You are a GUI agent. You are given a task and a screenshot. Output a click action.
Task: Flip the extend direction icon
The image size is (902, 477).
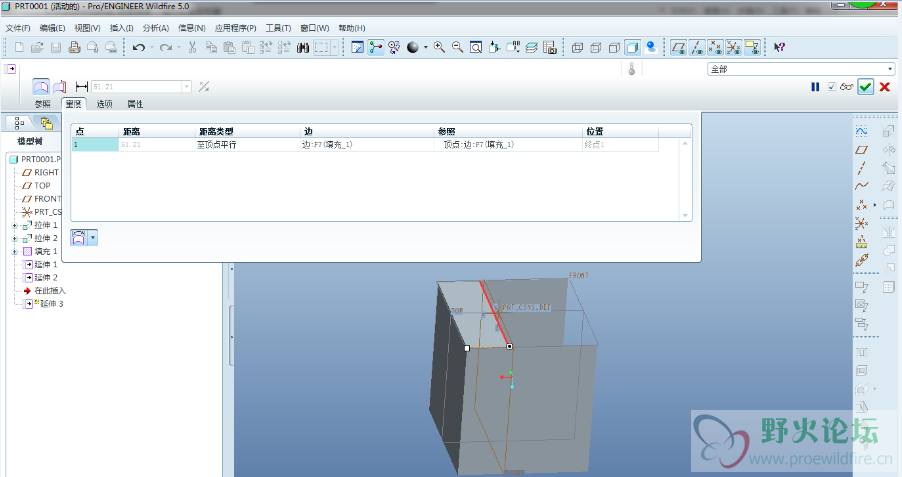coord(204,87)
